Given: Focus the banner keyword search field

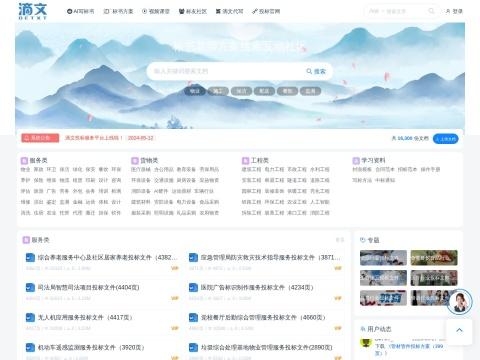Looking at the screenshot, I should tap(227, 71).
